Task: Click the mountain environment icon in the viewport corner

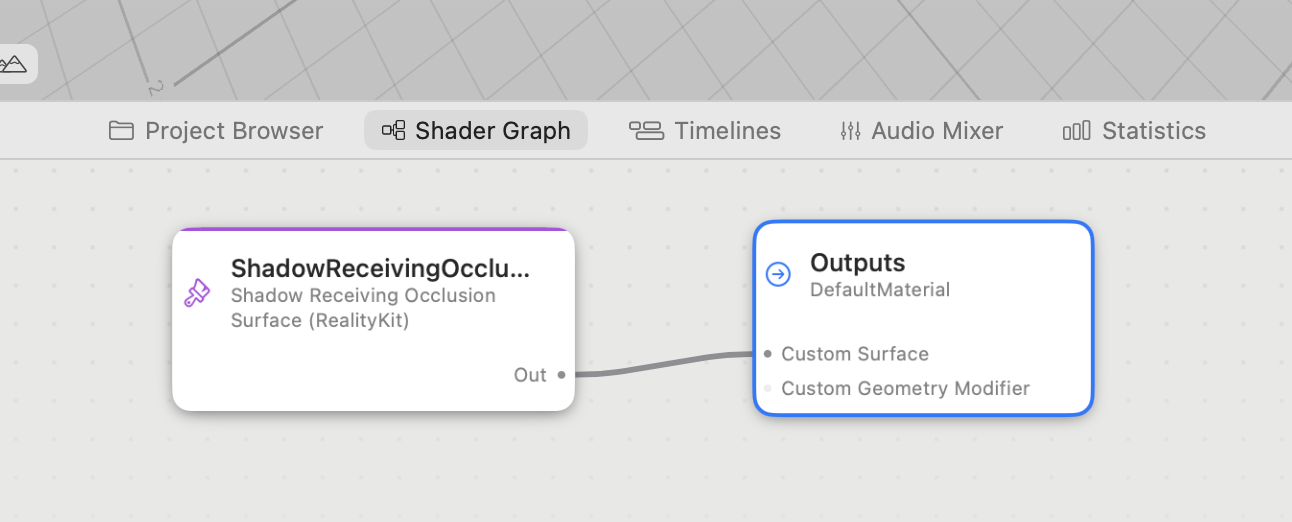Action: (12, 64)
